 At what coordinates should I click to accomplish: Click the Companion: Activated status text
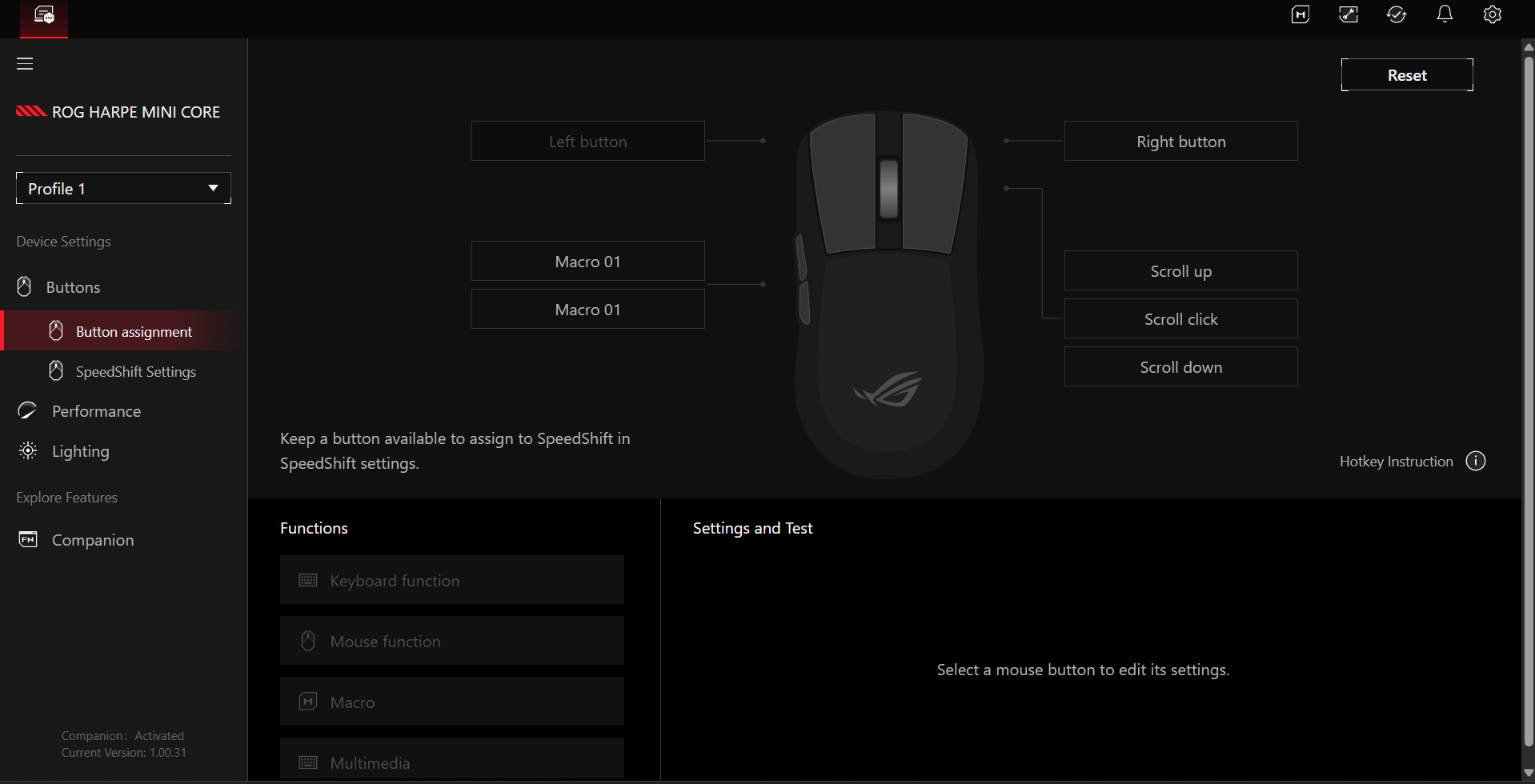coord(122,736)
